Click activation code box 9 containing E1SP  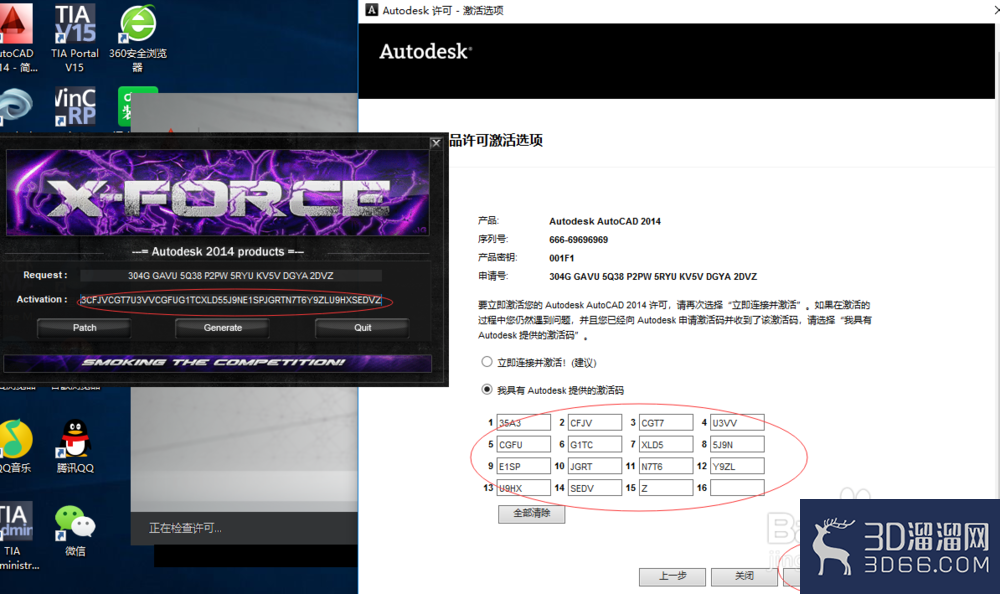(524, 466)
